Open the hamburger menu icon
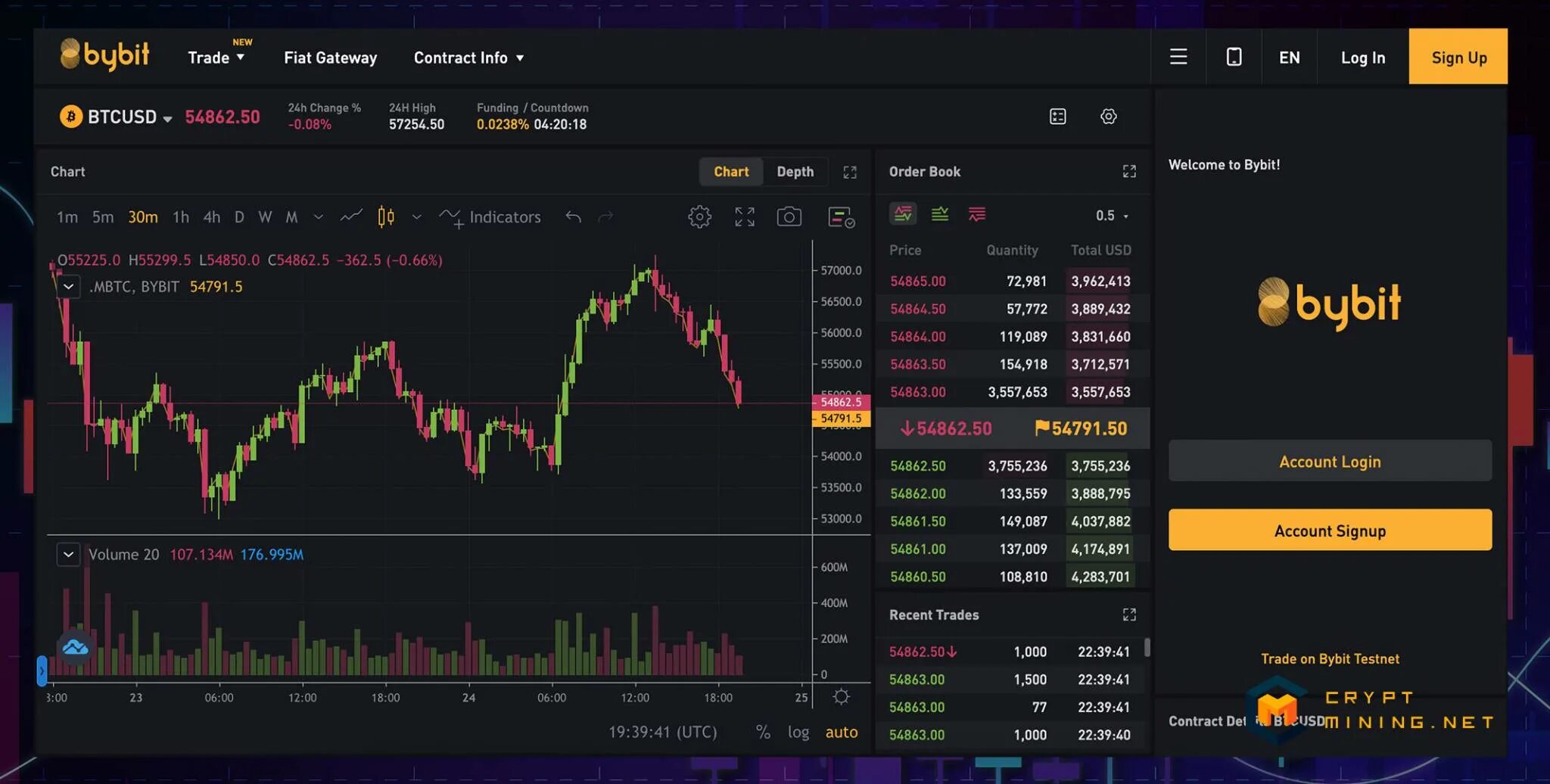Image resolution: width=1550 pixels, height=784 pixels. [1178, 57]
